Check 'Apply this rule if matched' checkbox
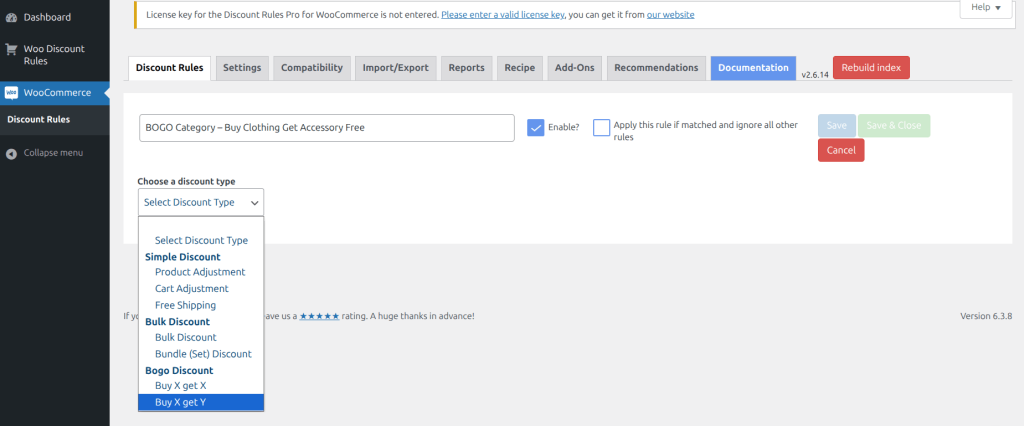 [601, 128]
